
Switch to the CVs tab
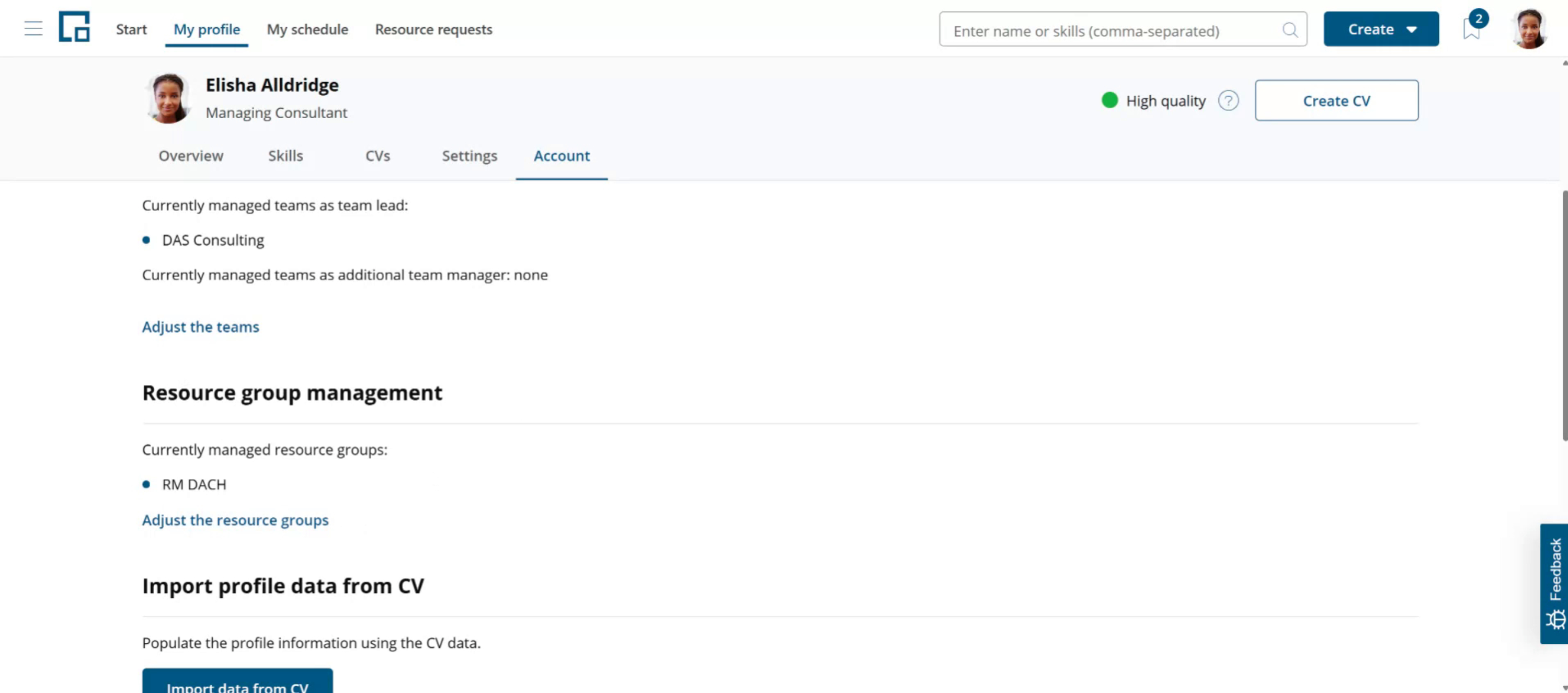pos(377,156)
